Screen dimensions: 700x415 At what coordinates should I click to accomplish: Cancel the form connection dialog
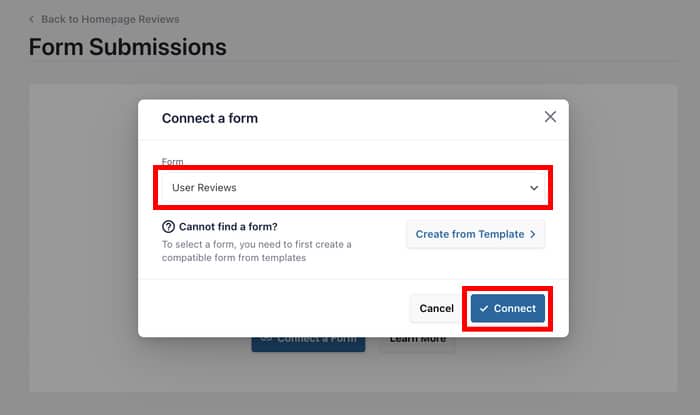tap(436, 308)
